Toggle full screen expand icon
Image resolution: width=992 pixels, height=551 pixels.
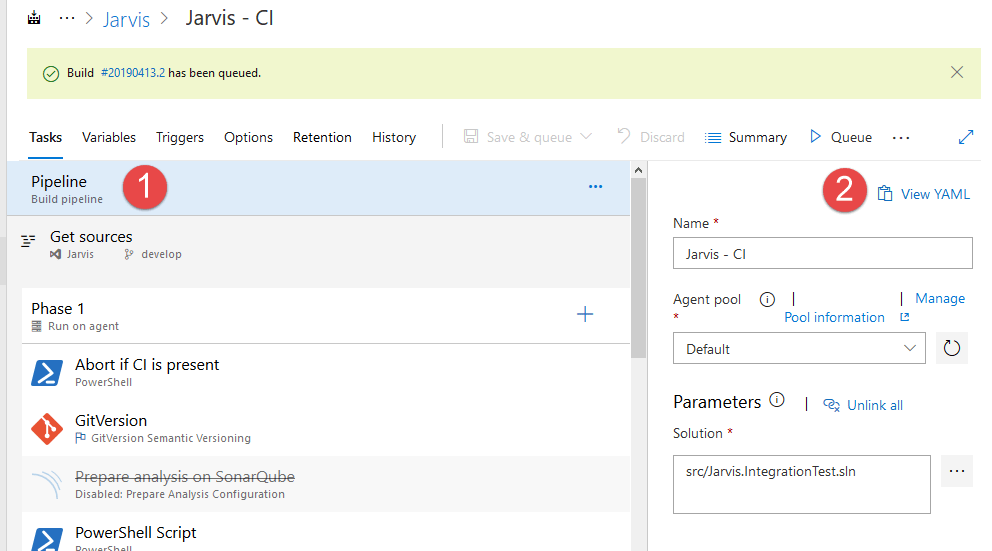[x=965, y=137]
